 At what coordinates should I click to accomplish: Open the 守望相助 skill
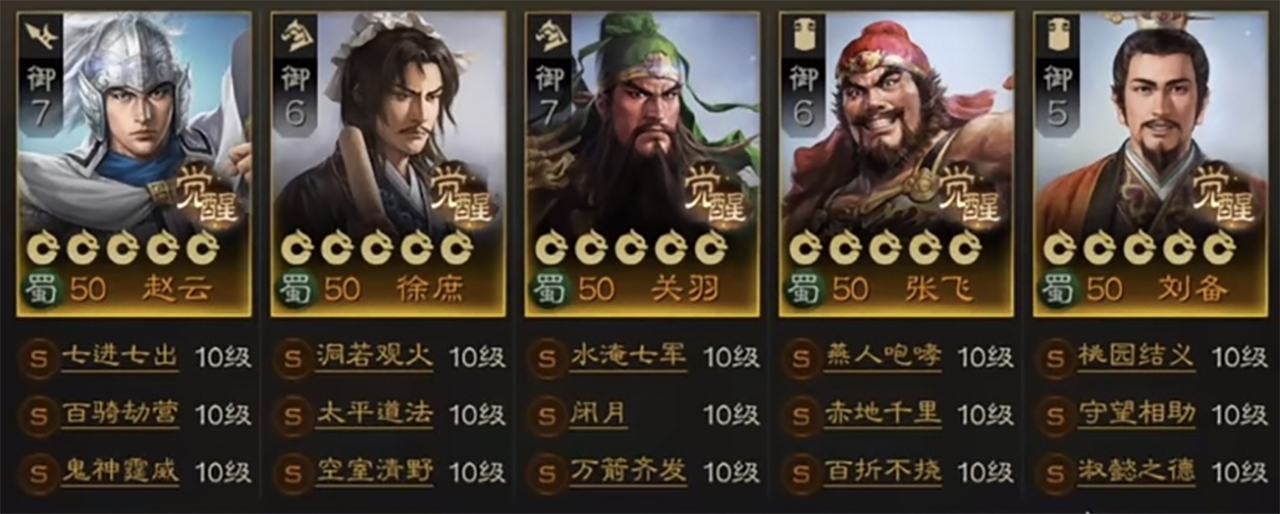tap(1136, 414)
